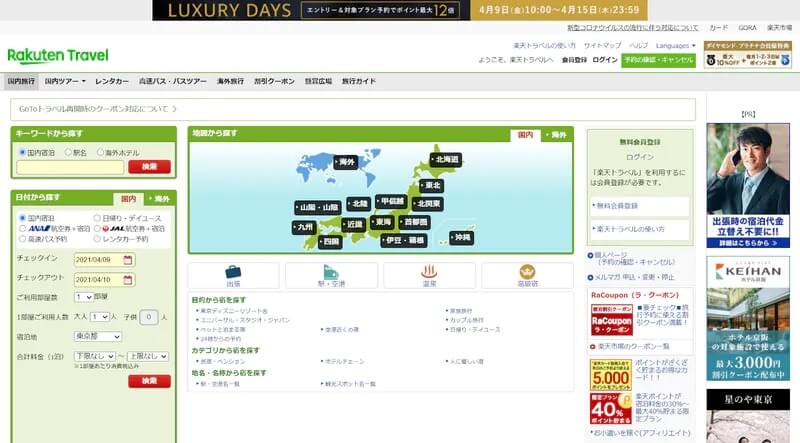Open the maximum price 上限なし dropdown
Viewport: 800px width, 443px height.
click(x=148, y=356)
